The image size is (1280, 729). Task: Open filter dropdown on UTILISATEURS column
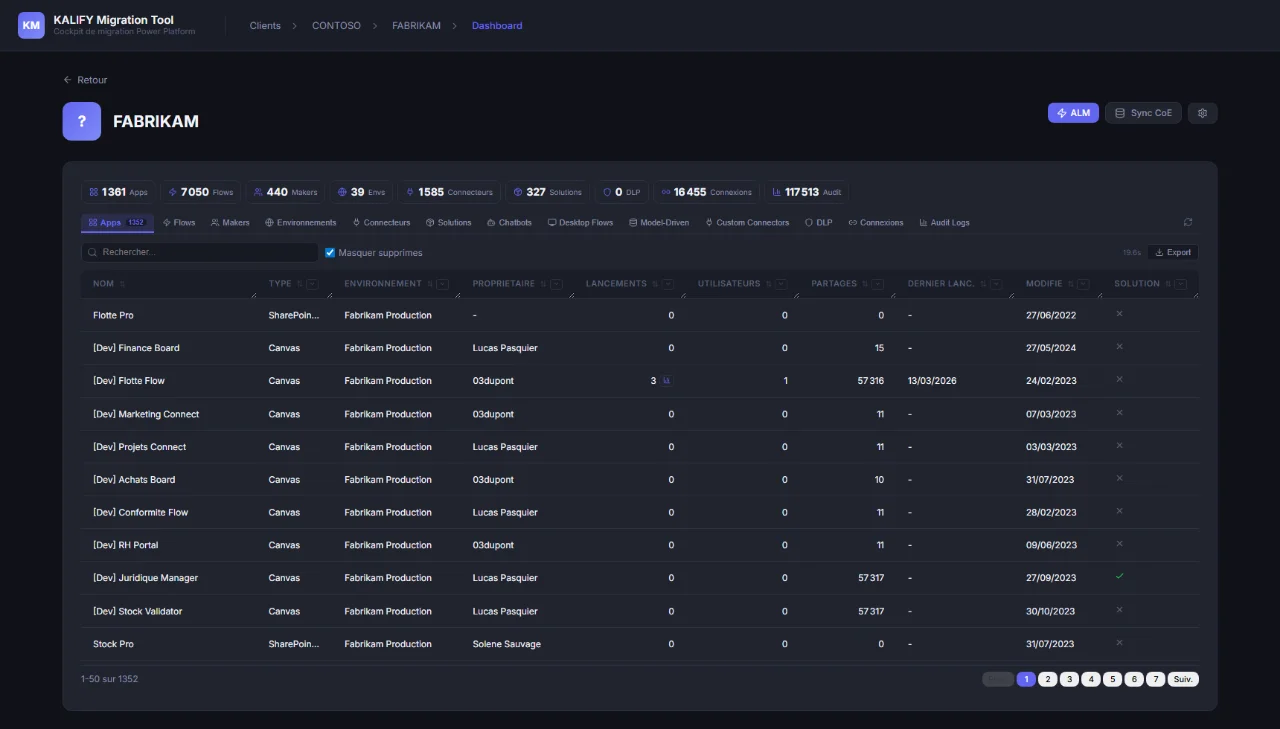point(781,284)
